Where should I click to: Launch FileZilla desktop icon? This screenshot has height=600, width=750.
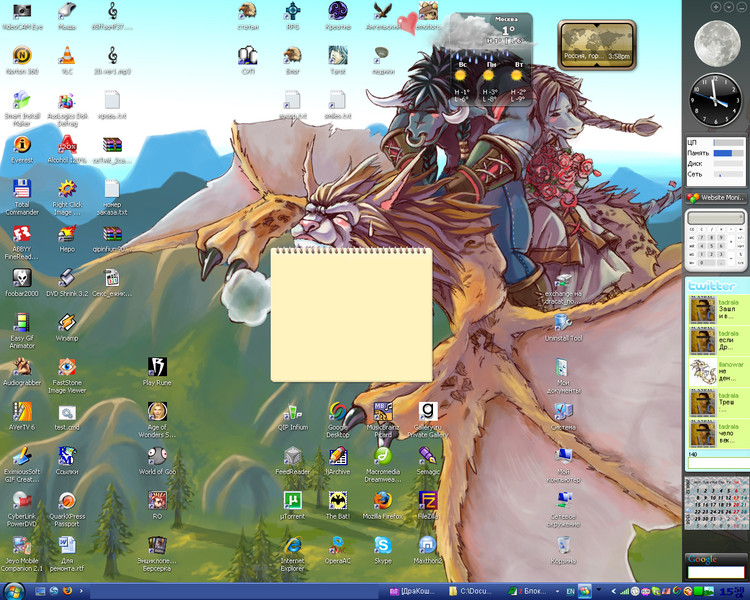point(428,505)
